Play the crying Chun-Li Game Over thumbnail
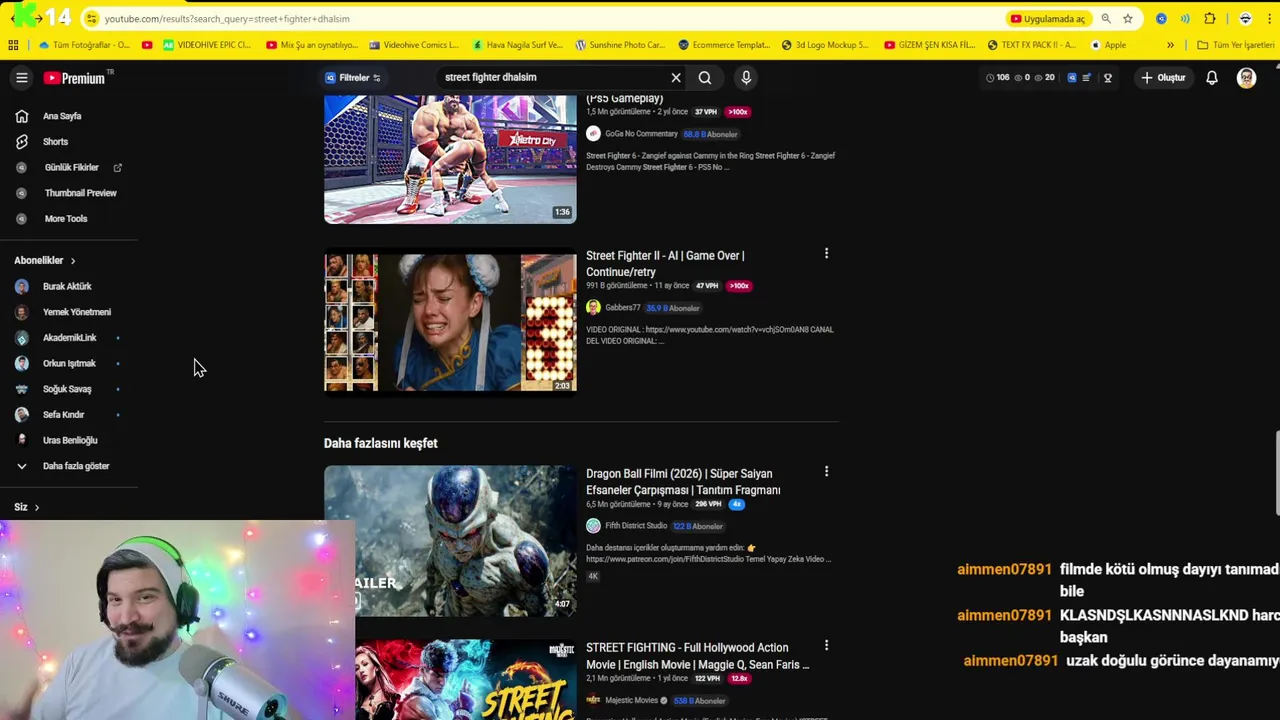This screenshot has height=720, width=1280. [x=450, y=321]
